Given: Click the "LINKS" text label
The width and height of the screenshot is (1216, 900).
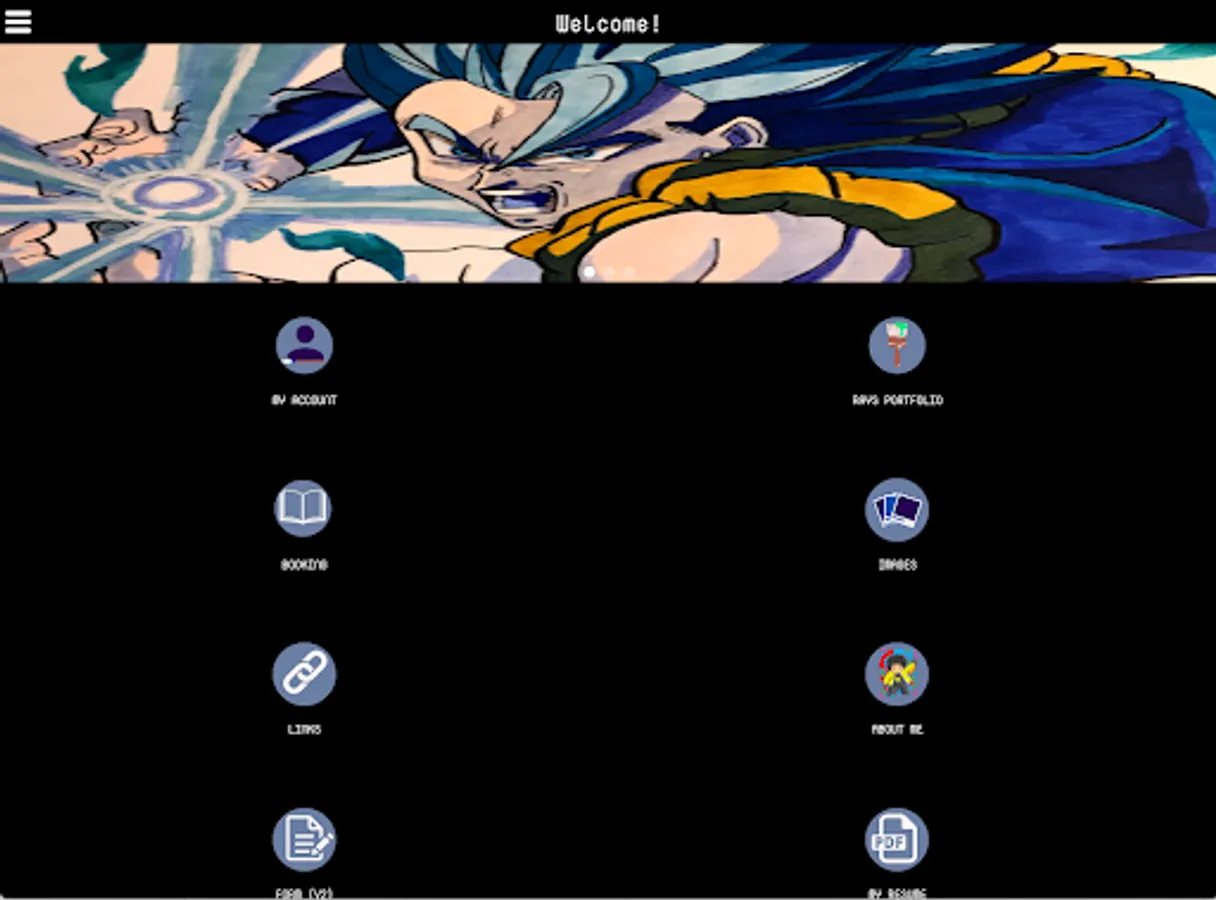Looking at the screenshot, I should click(304, 730).
